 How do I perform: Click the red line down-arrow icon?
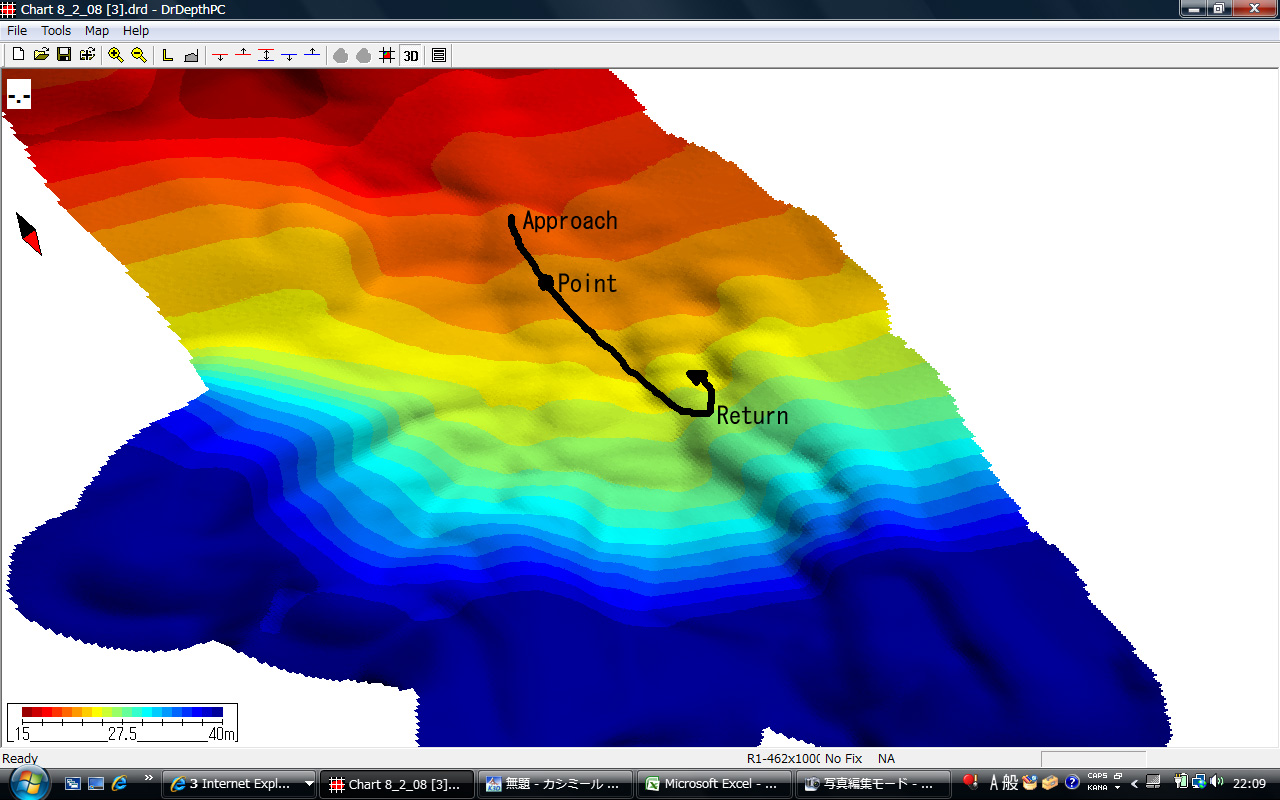pos(220,55)
